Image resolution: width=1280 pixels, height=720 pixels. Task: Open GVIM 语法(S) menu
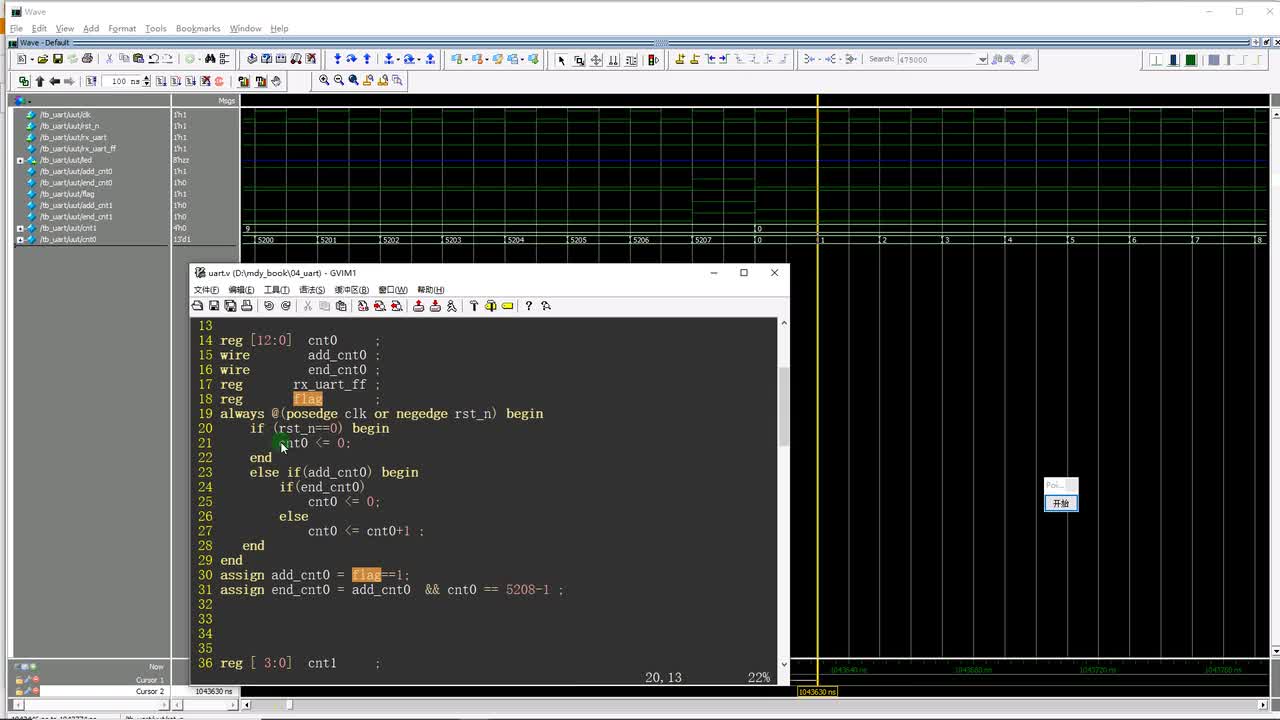click(x=312, y=290)
